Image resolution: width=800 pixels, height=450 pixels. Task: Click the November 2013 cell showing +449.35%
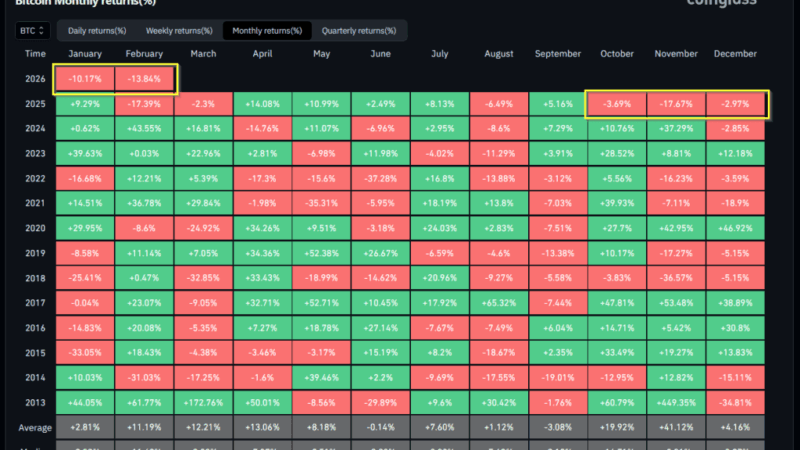pos(677,403)
